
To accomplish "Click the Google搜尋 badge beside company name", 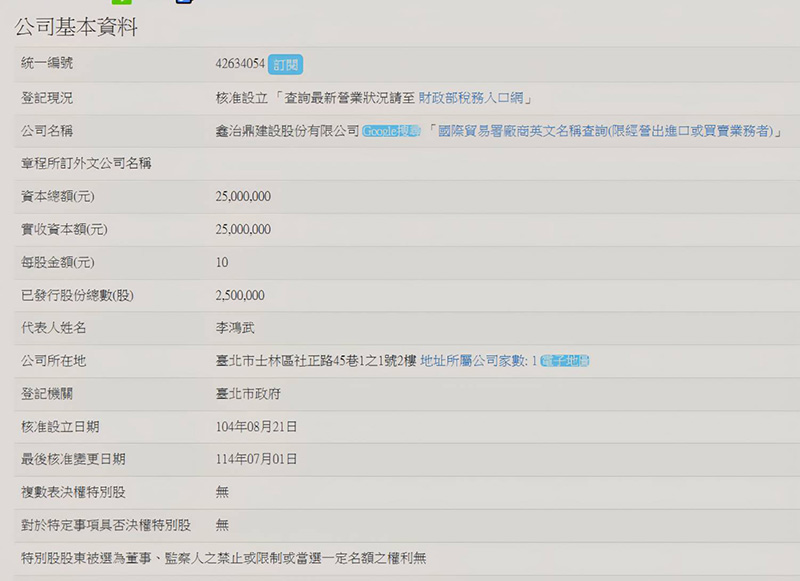I will tap(391, 131).
